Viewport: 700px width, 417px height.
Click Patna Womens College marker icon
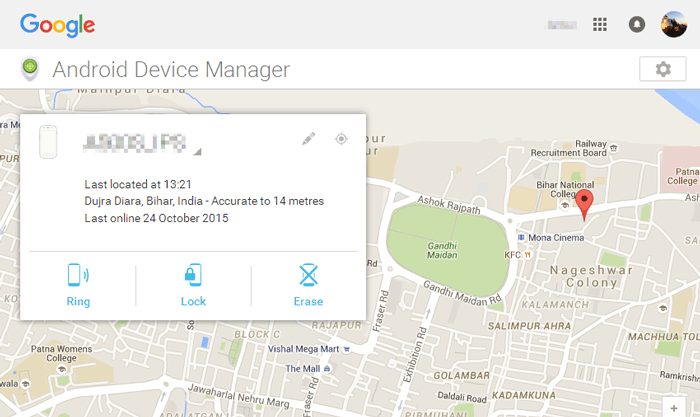pyautogui.click(x=62, y=369)
